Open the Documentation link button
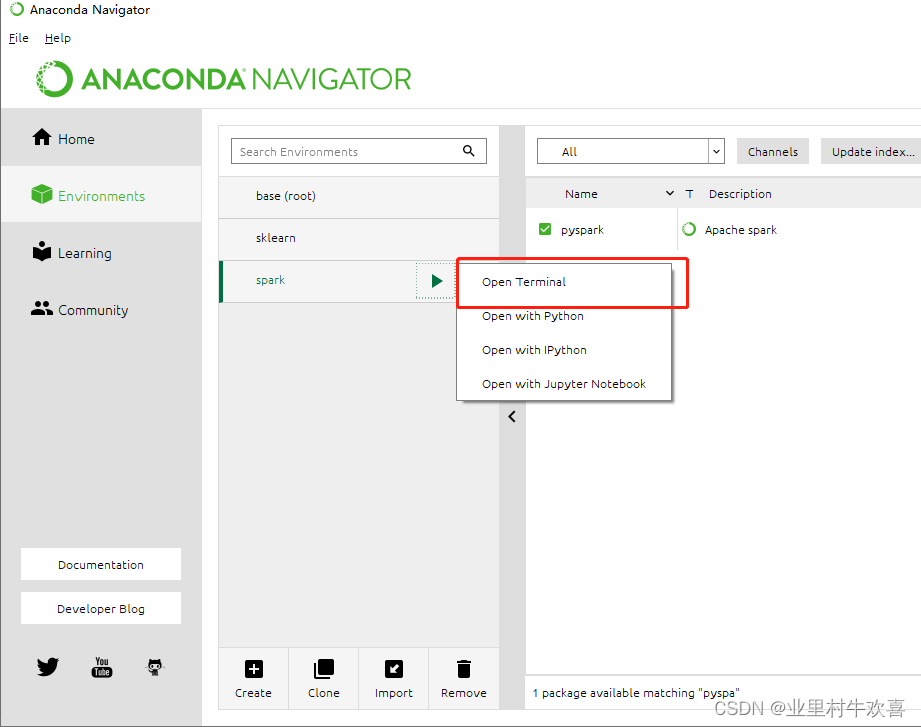921x727 pixels. [101, 564]
